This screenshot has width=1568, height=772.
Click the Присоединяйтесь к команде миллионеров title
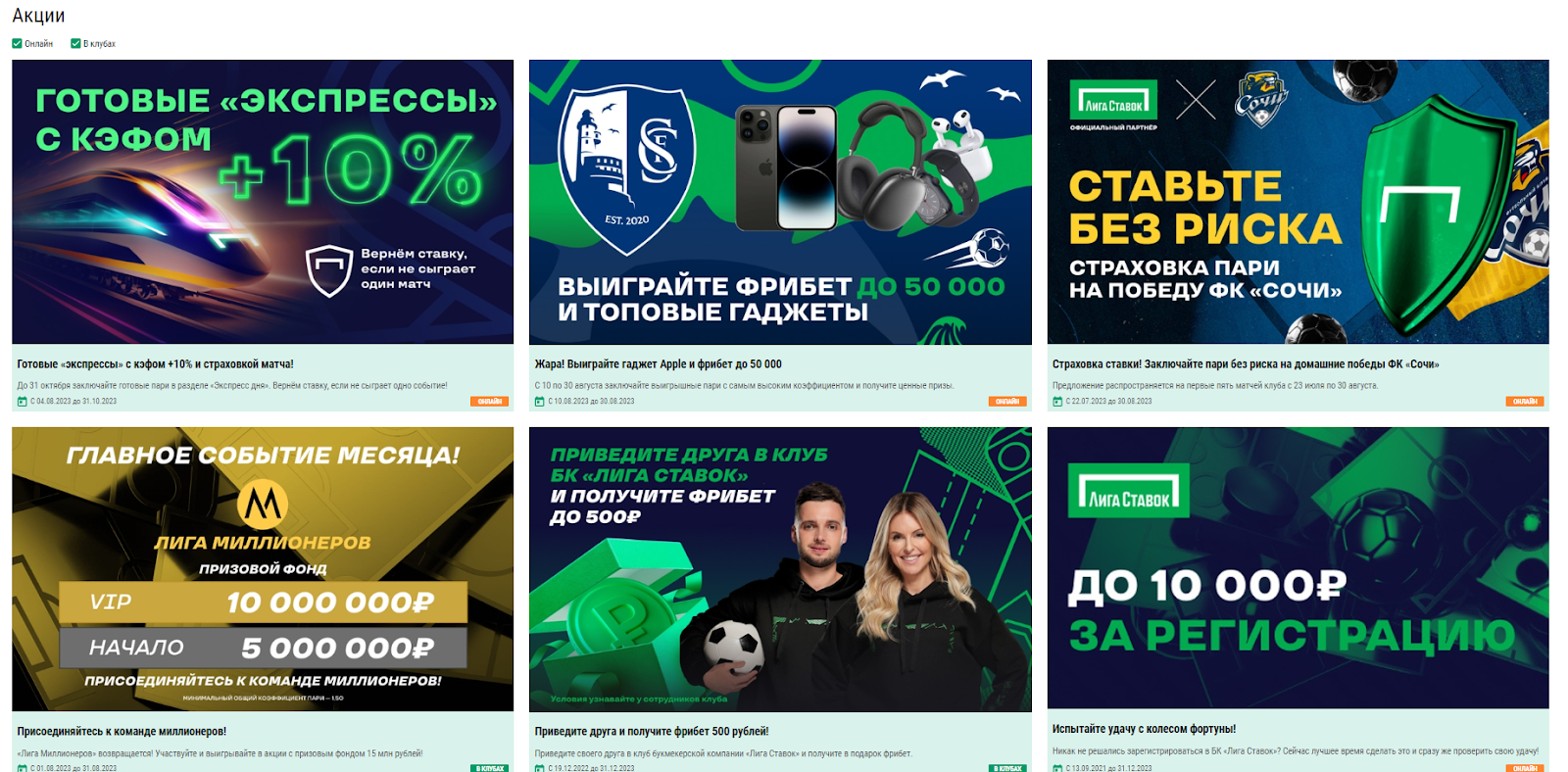pyautogui.click(x=122, y=731)
